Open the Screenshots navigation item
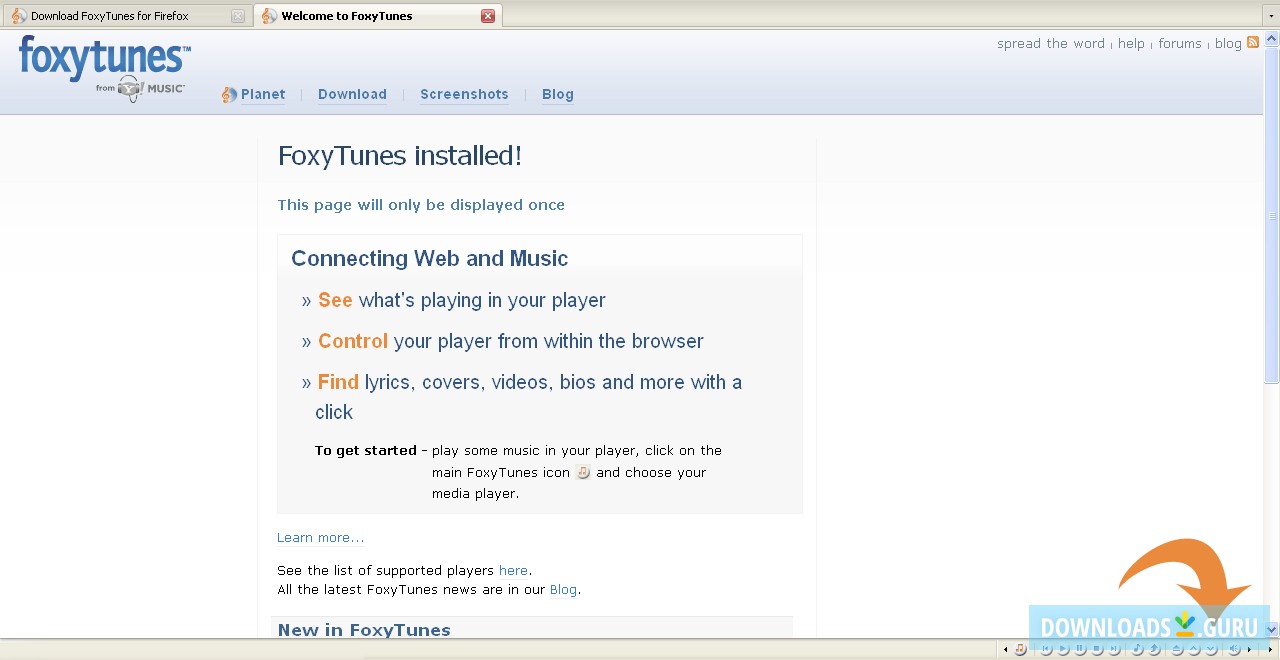Image resolution: width=1280 pixels, height=660 pixels. (x=464, y=94)
